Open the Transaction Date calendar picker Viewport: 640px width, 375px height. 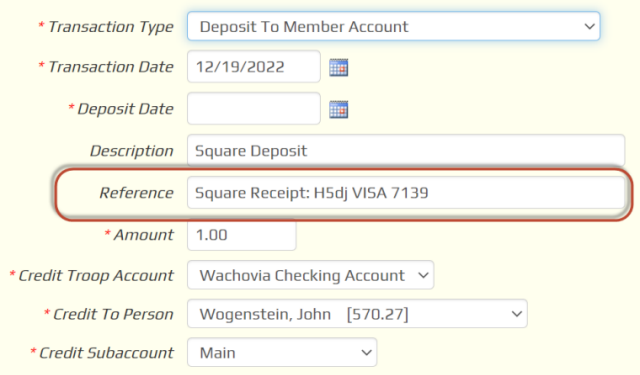point(338,68)
